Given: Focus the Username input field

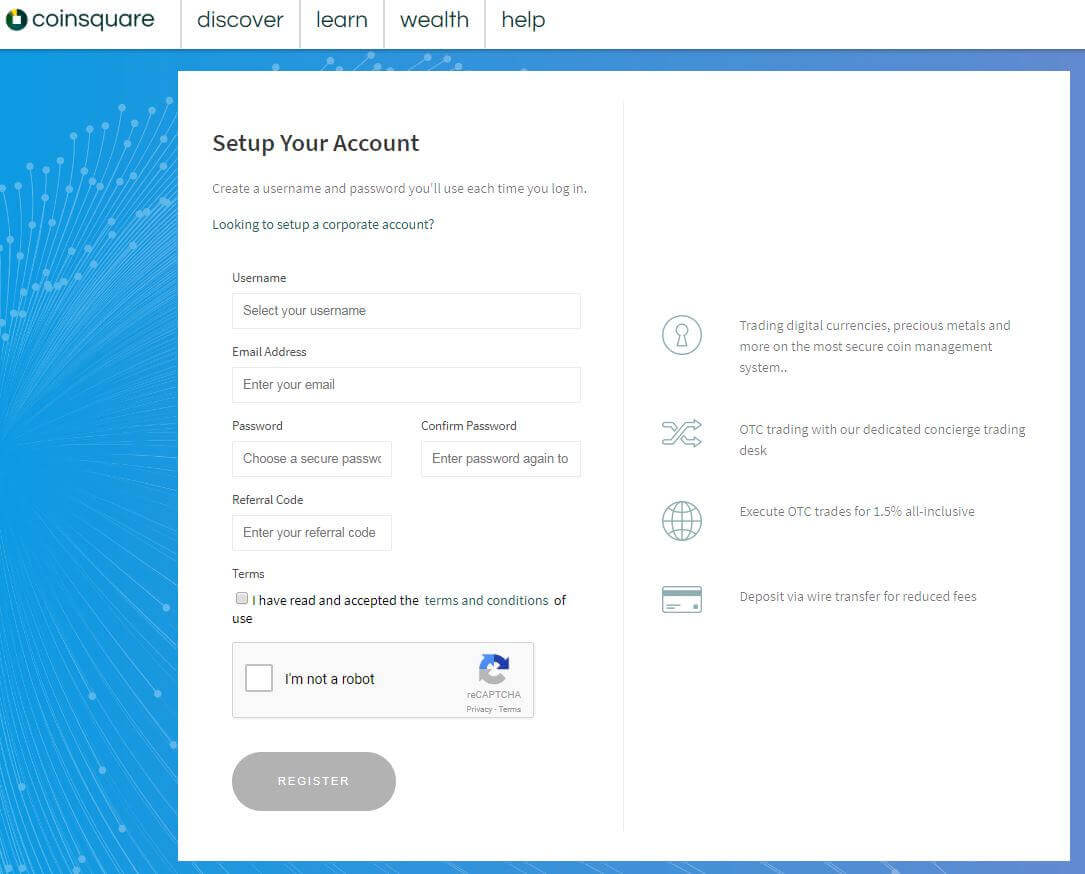Looking at the screenshot, I should (x=406, y=311).
